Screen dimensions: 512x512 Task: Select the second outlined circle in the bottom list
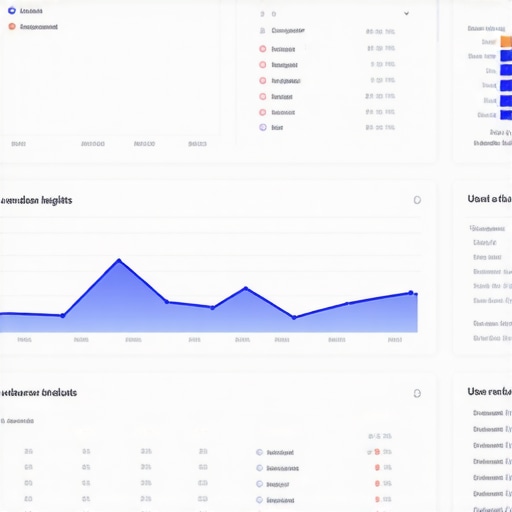tap(259, 468)
